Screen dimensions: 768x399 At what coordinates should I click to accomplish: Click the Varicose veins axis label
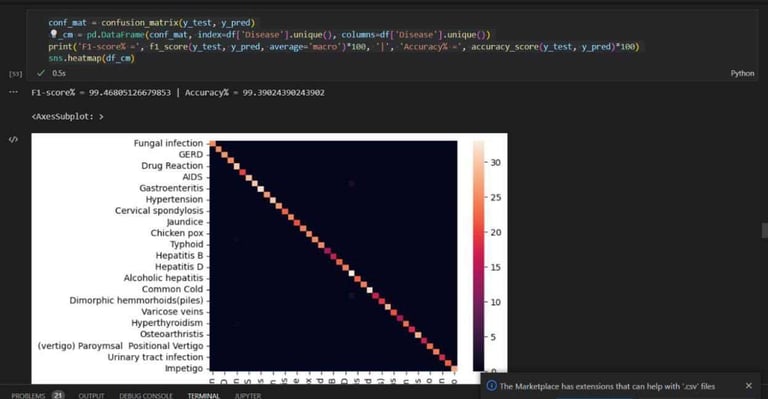pos(172,311)
